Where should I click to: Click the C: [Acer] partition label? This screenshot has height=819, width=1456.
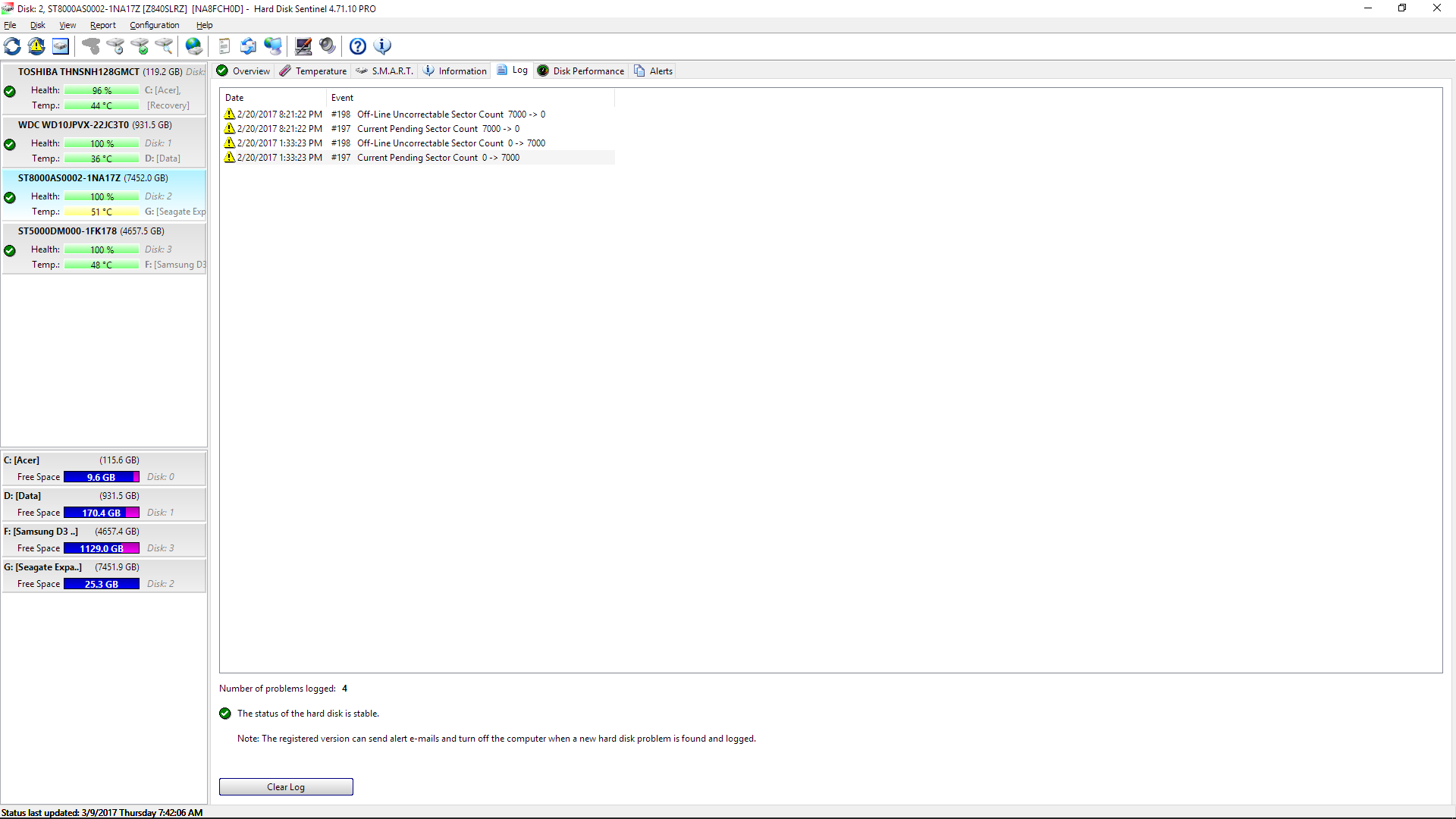[22, 460]
